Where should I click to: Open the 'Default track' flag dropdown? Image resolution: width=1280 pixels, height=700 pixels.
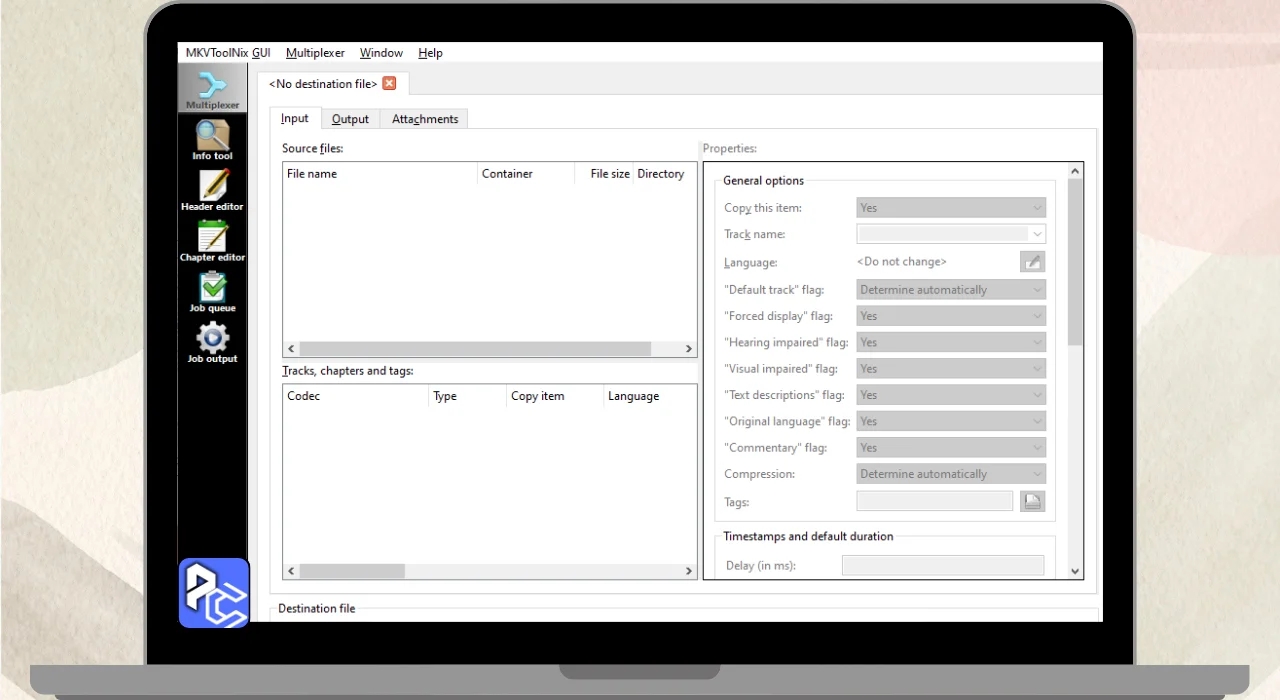click(951, 290)
